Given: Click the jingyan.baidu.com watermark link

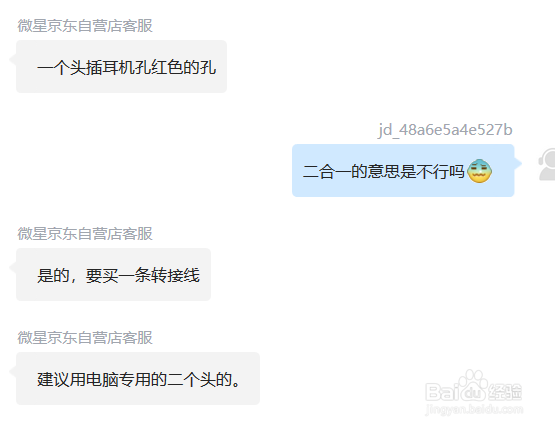Looking at the screenshot, I should pos(474,409).
